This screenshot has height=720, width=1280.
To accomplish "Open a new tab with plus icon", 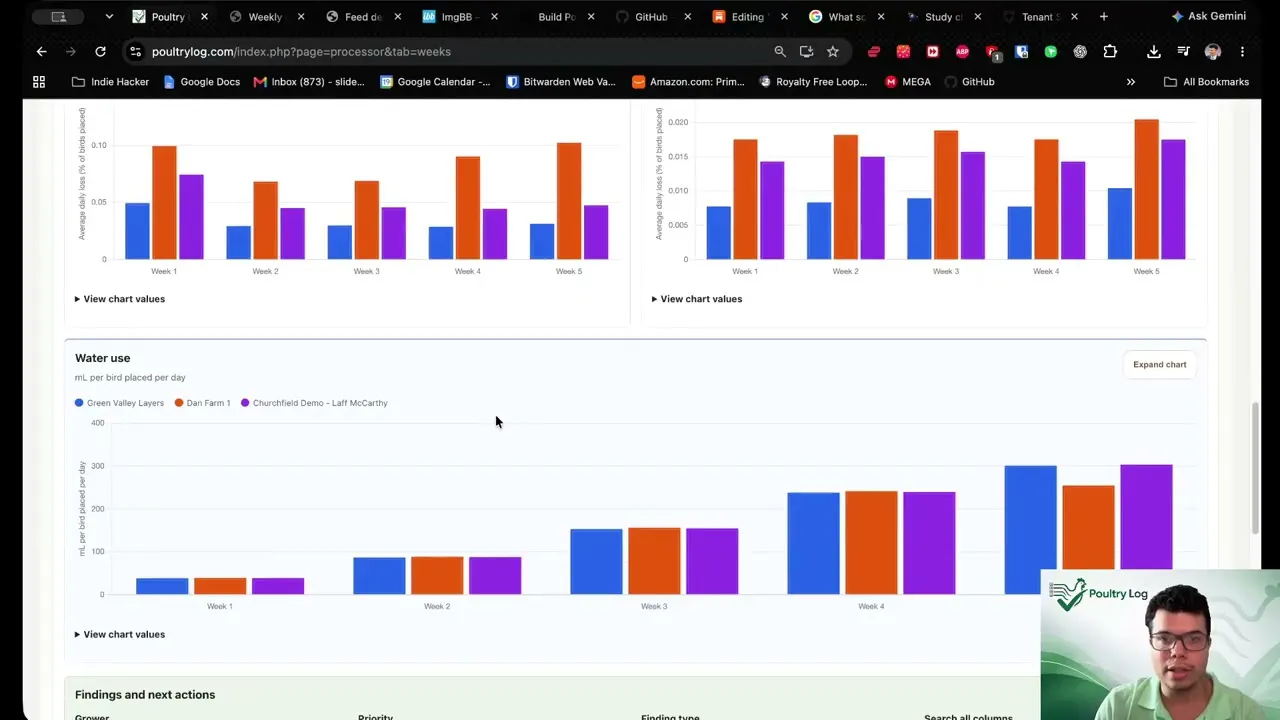I will pos(1103,16).
